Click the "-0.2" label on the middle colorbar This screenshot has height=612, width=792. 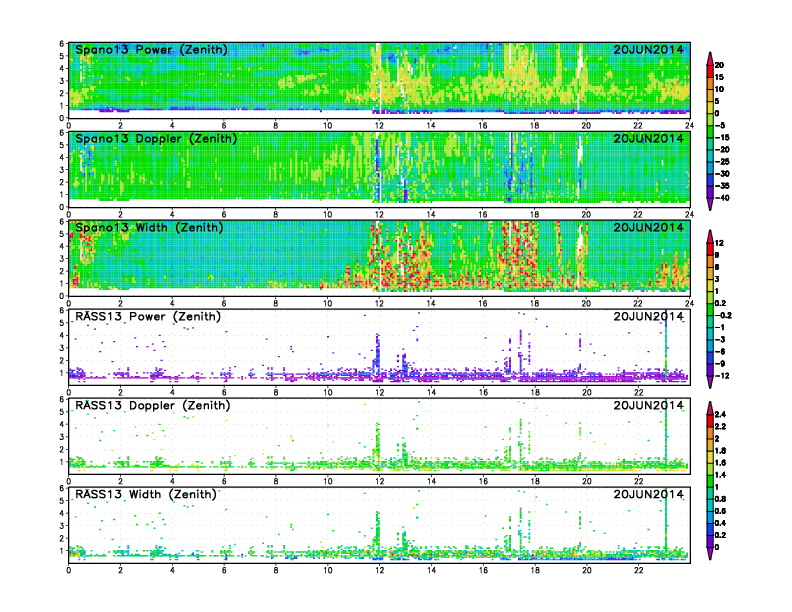point(723,315)
